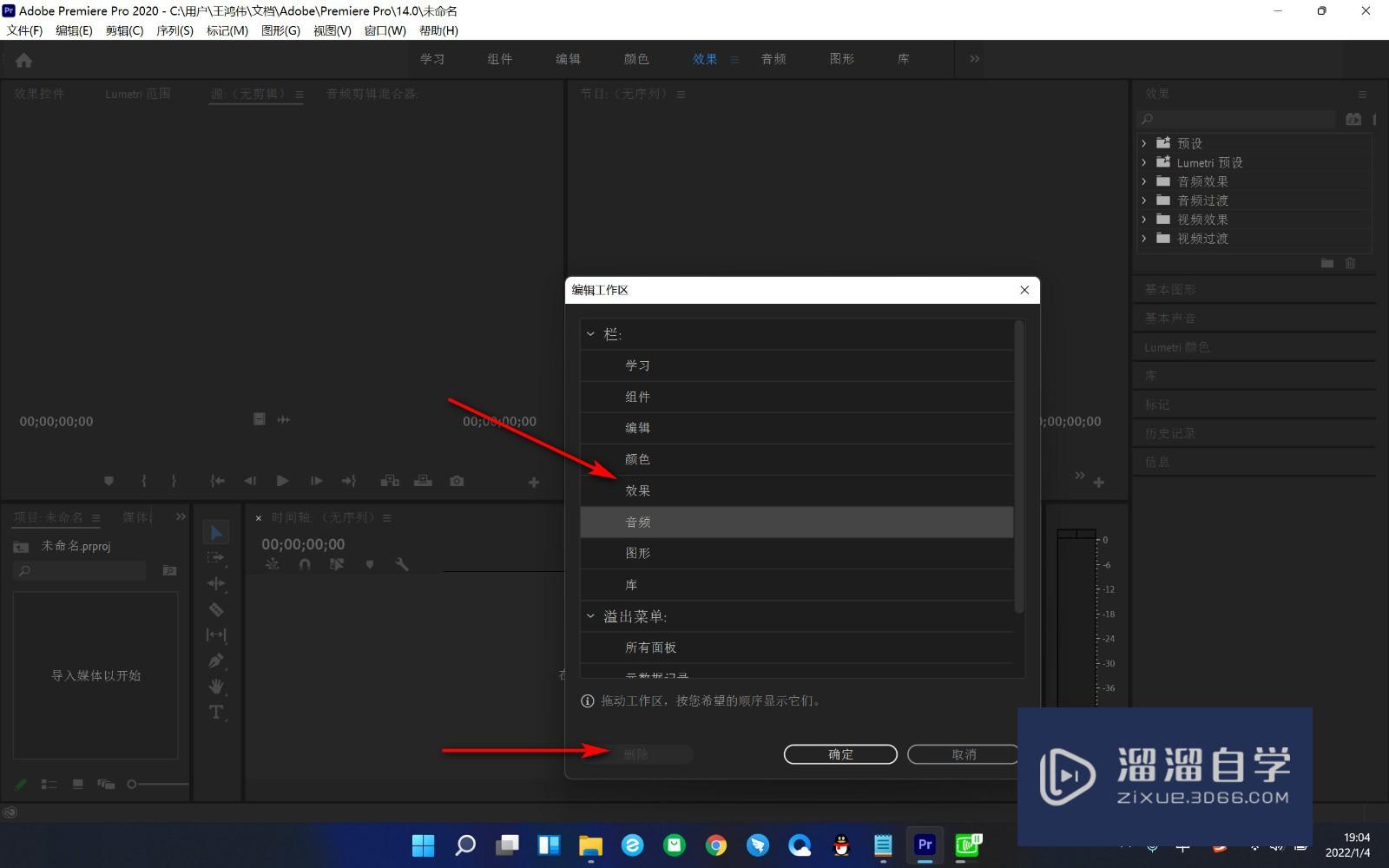This screenshot has height=868, width=1389.
Task: Open 文件(F) menu
Action: click(25, 30)
